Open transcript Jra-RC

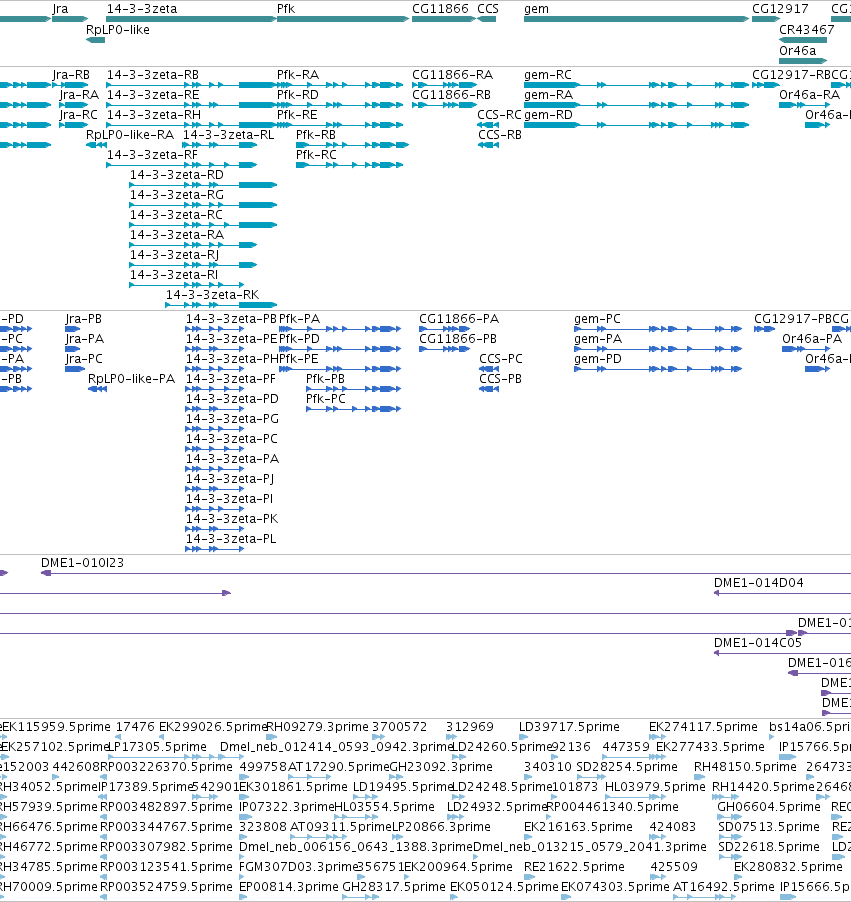click(79, 115)
